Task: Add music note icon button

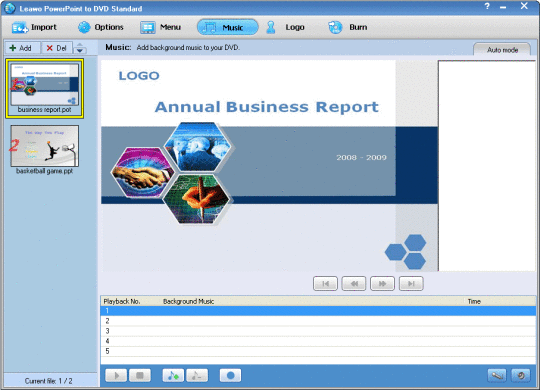Action: [173, 376]
